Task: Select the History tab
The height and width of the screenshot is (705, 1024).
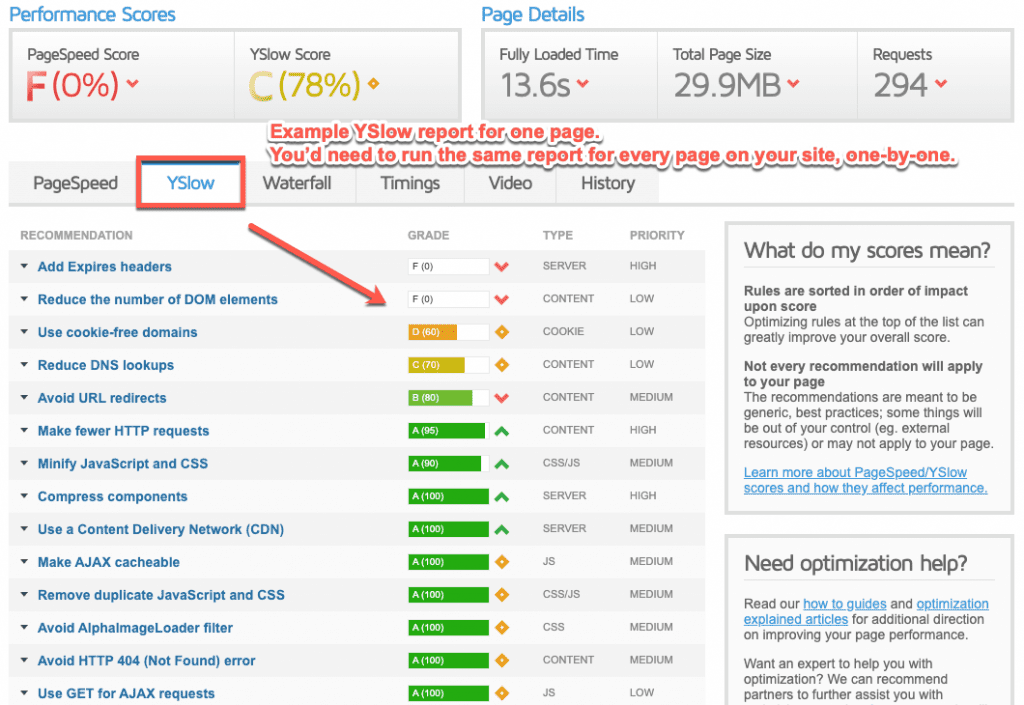Action: [607, 183]
